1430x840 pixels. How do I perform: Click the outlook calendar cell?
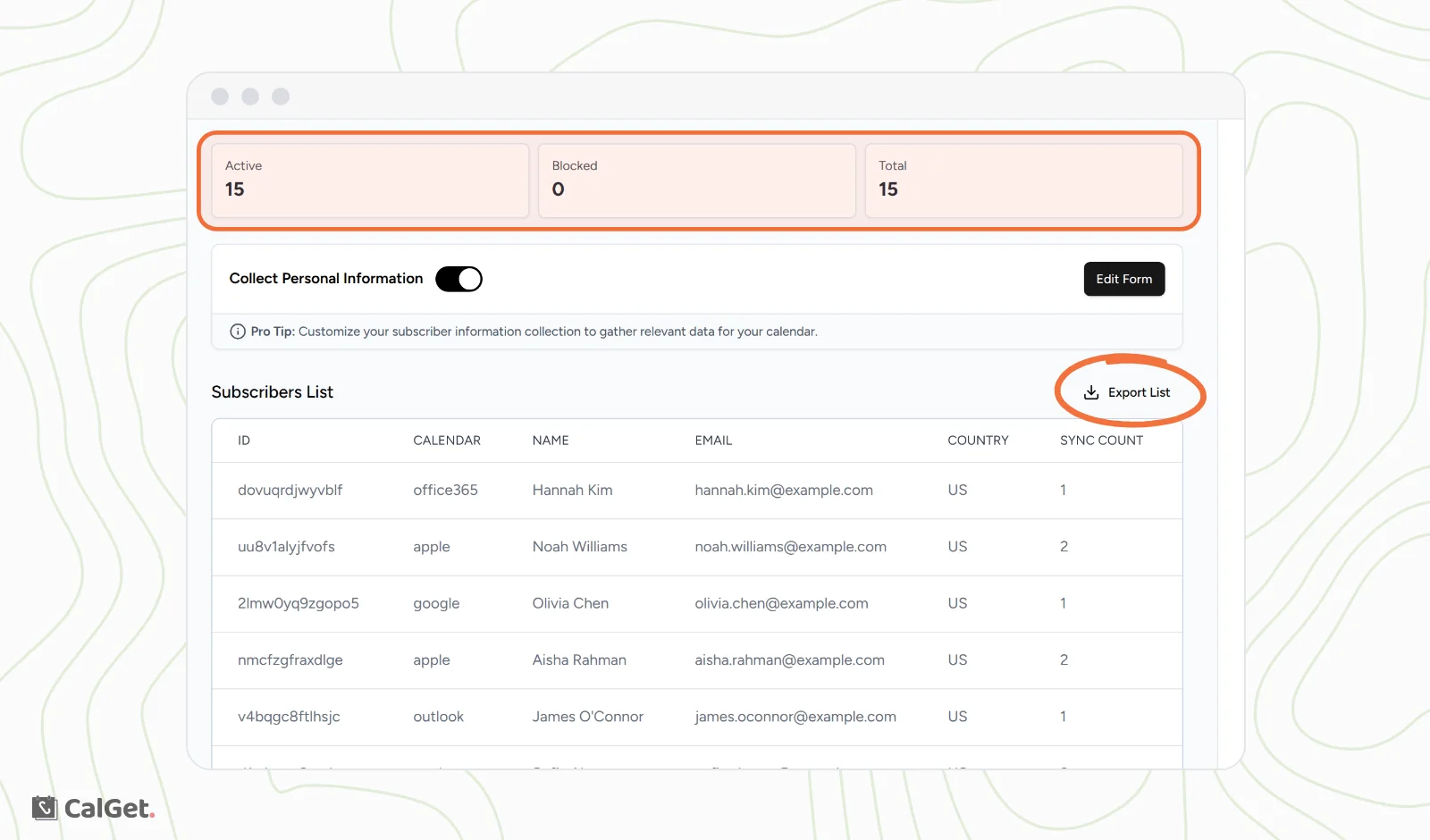438,717
